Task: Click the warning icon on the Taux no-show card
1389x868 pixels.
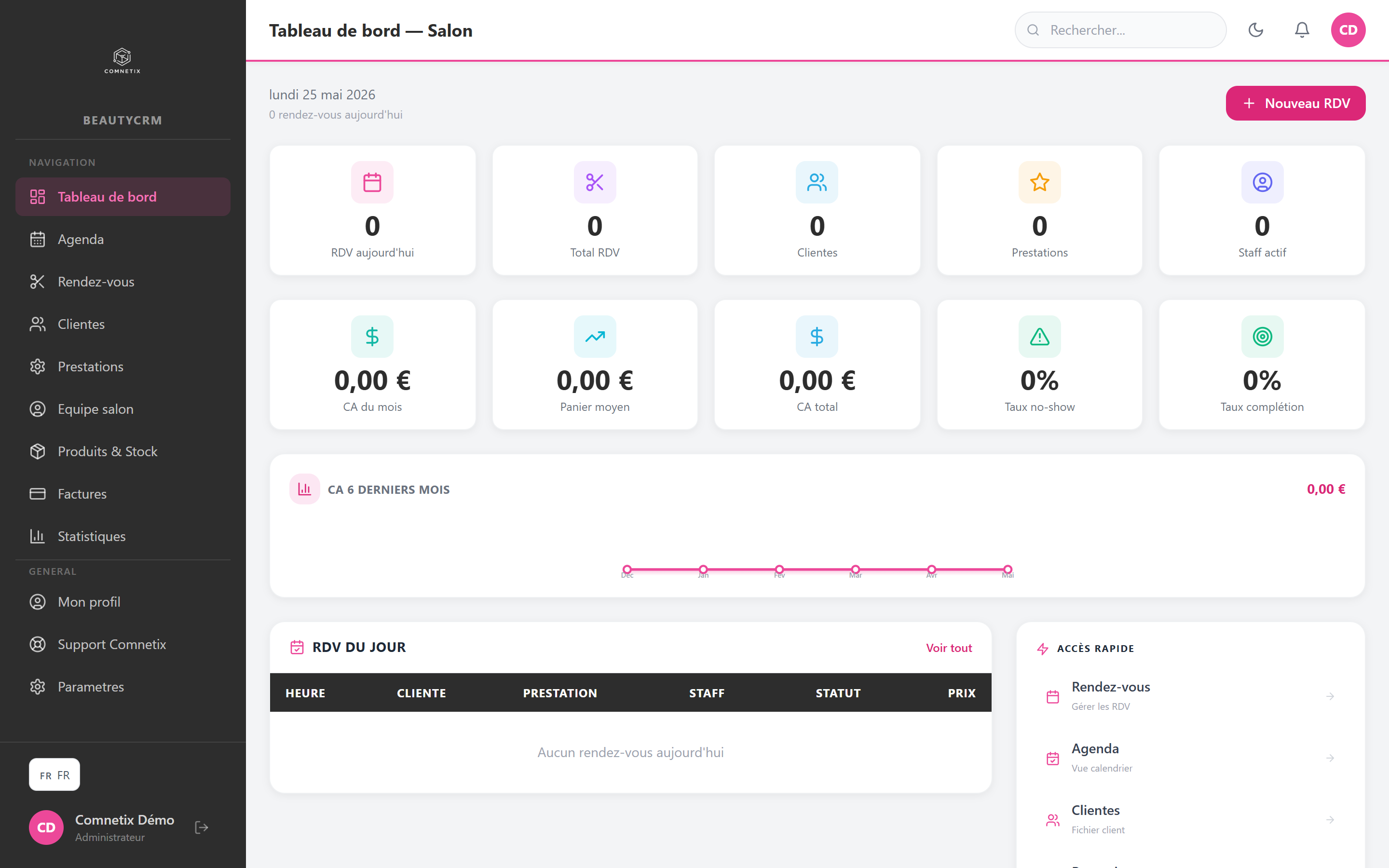Action: (1039, 337)
